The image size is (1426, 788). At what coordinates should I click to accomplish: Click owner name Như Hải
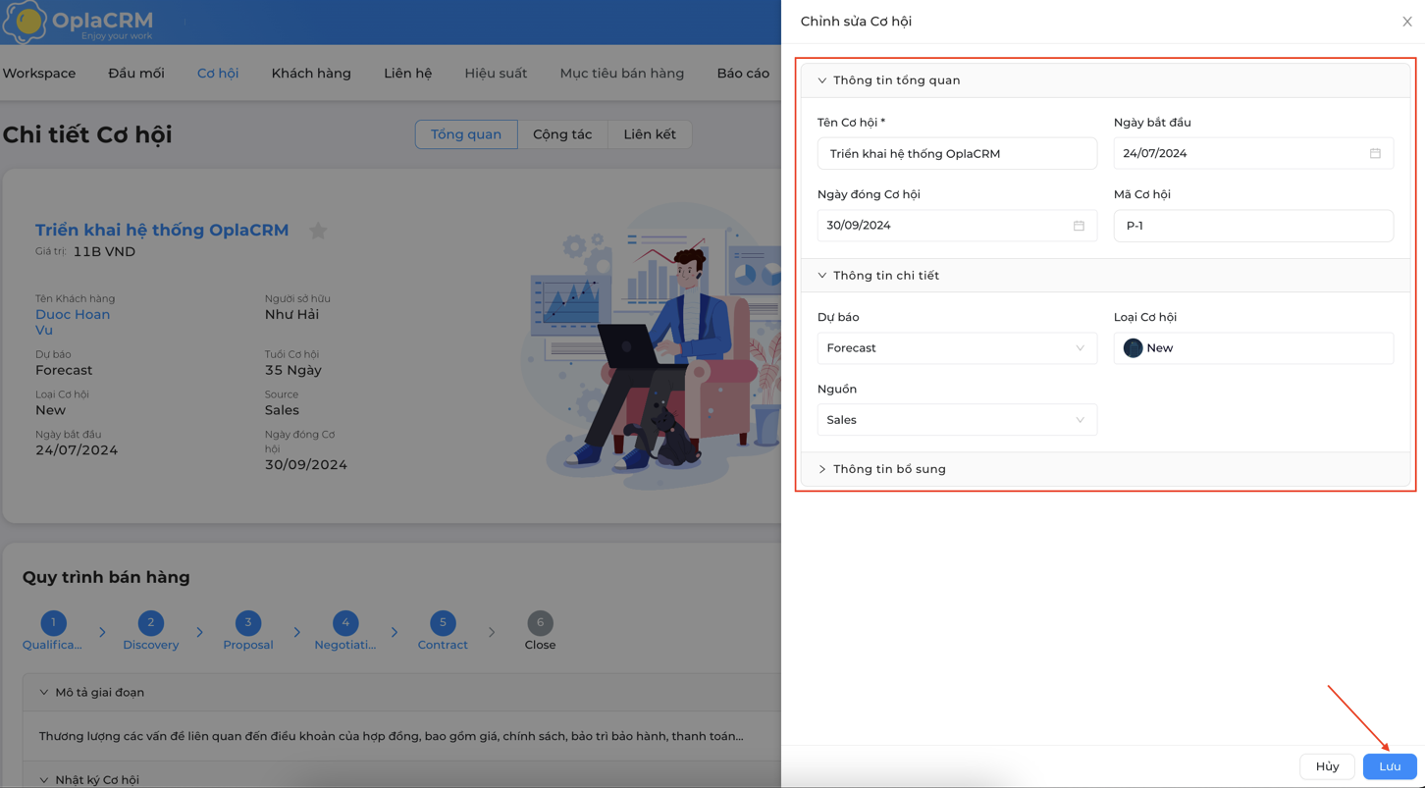(292, 314)
